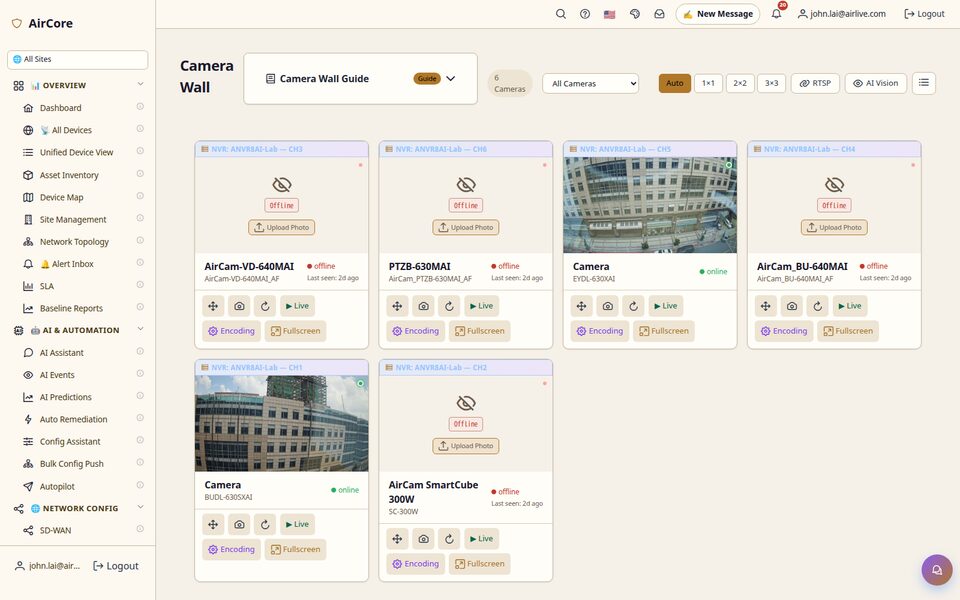
Task: Open the search icon in top bar
Action: [560, 13]
